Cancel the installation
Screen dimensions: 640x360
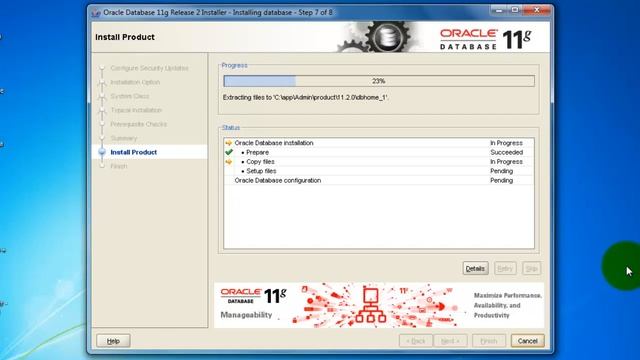point(527,341)
